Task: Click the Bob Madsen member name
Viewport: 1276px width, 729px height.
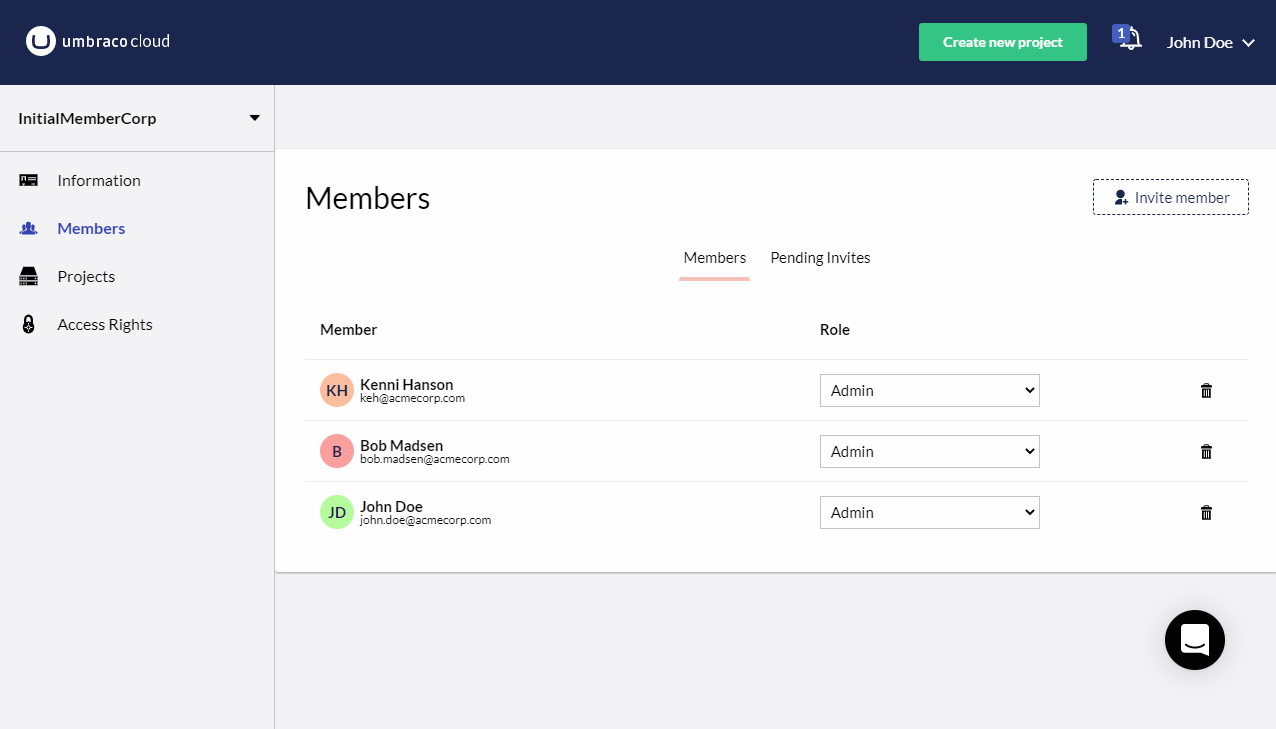Action: (401, 445)
